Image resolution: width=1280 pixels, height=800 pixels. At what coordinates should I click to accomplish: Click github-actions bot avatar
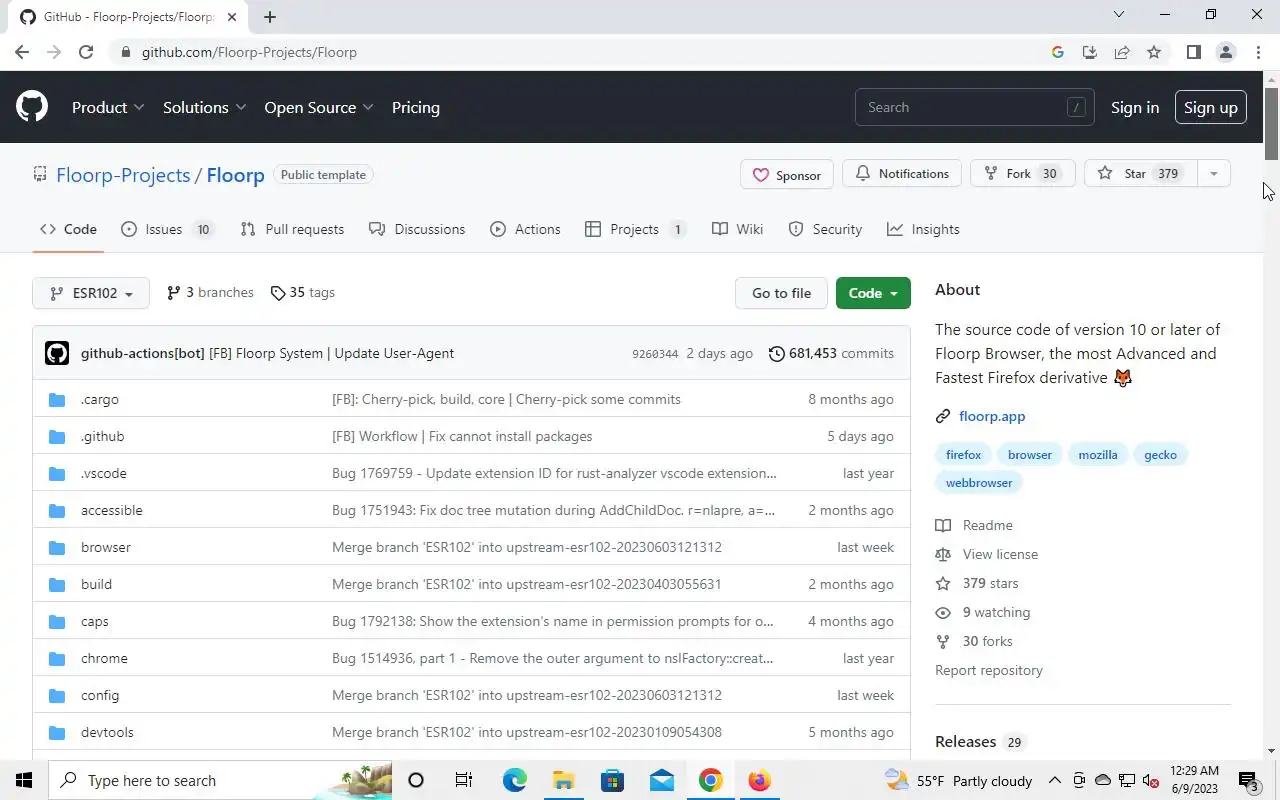click(57, 353)
